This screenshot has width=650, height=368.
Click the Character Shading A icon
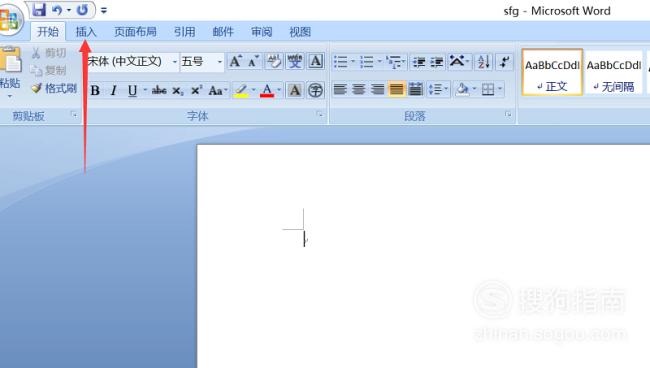pos(295,90)
